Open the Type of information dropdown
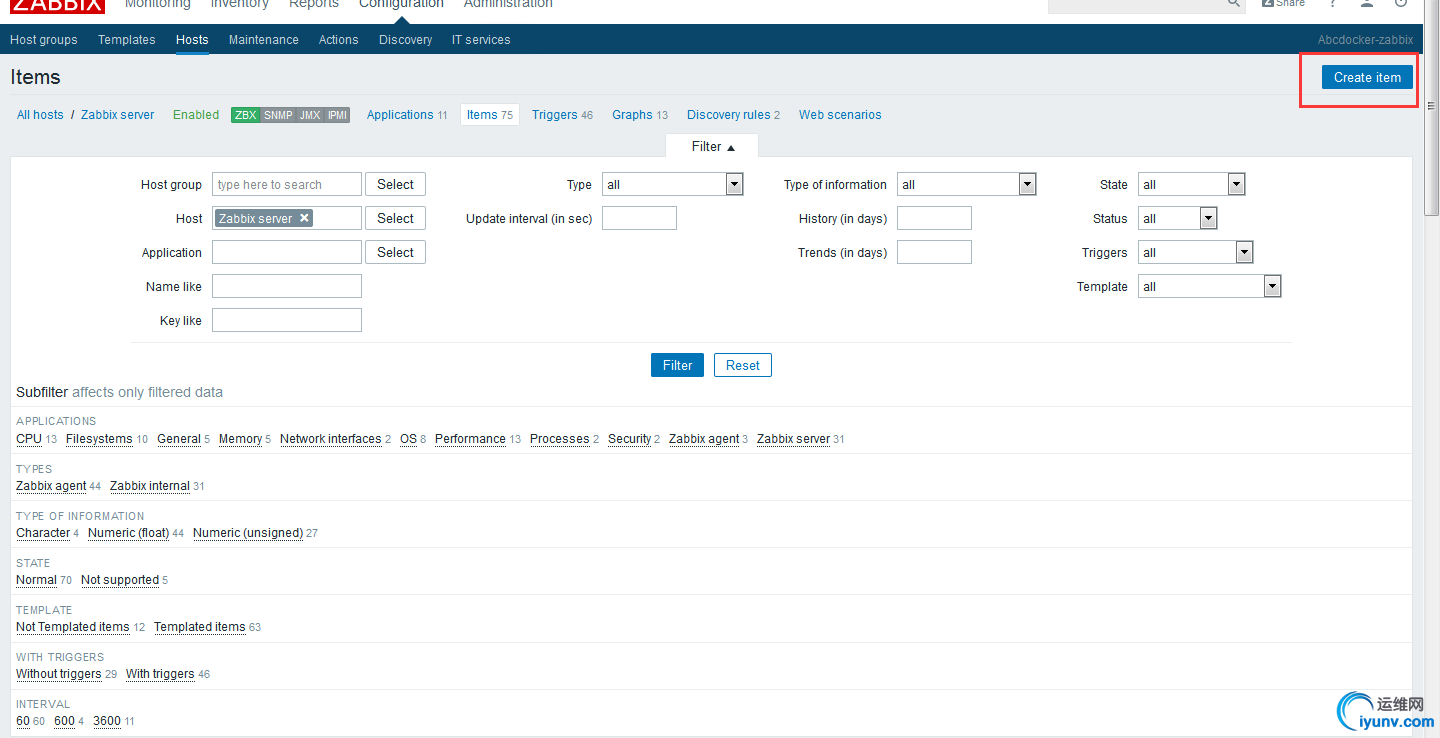 [x=966, y=184]
